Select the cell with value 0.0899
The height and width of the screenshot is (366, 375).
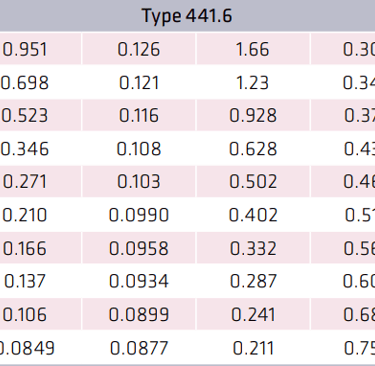(x=139, y=314)
